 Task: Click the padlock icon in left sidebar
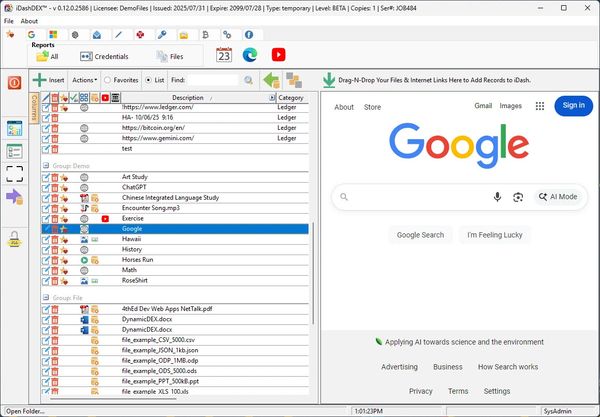15,237
